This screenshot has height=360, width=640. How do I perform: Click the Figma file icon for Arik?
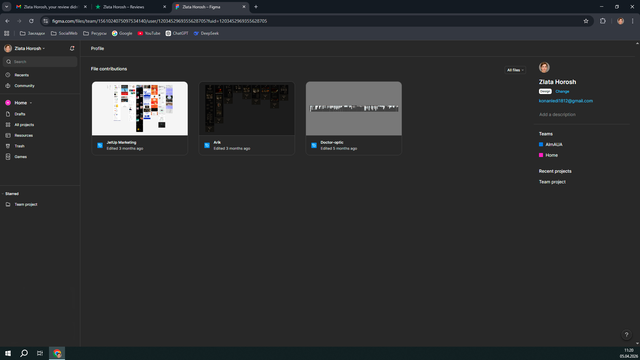[x=207, y=145]
